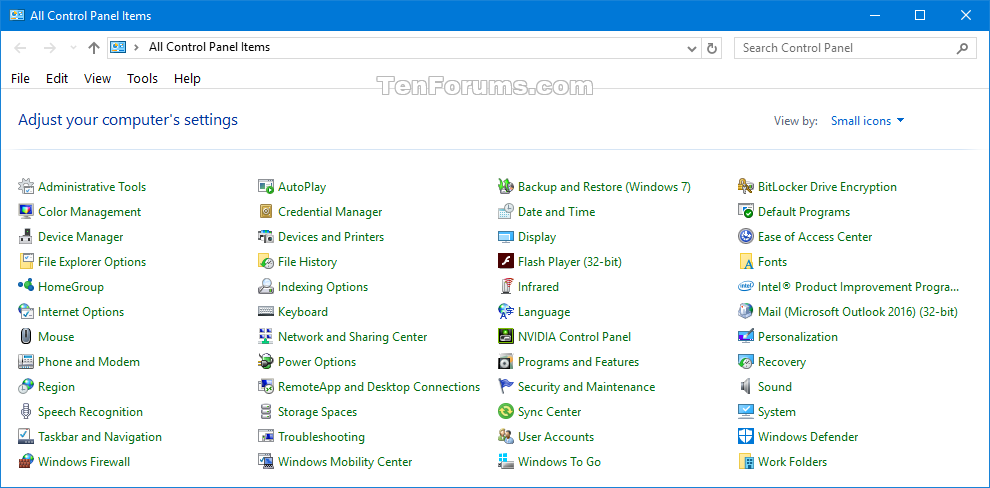Screen dimensions: 990x488
Task: Open Personalization link
Action: tap(797, 336)
